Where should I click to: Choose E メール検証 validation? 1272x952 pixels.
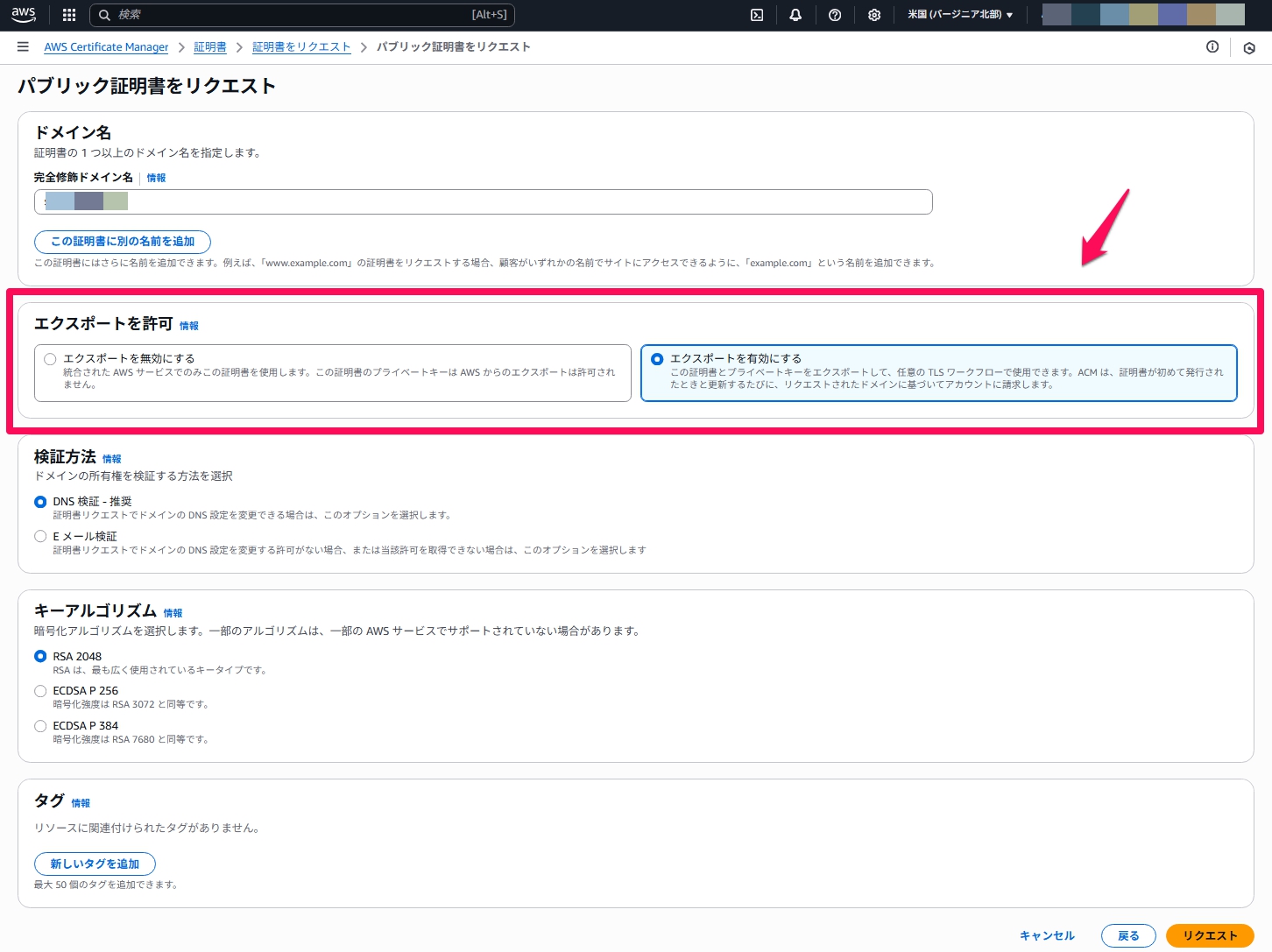(x=40, y=536)
